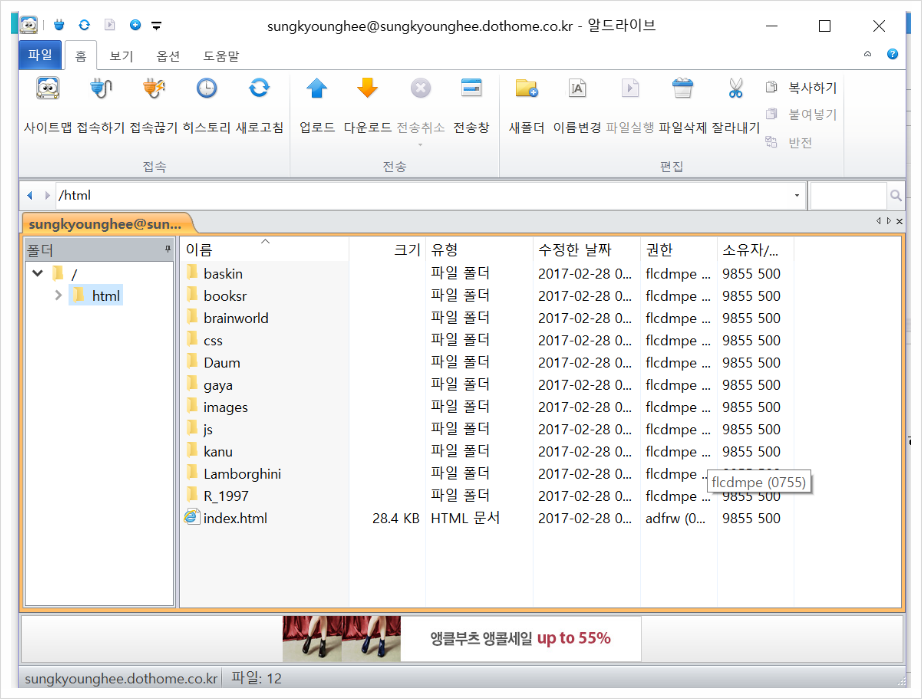Open the blue 파일 menu
The image size is (922, 699).
tap(39, 55)
